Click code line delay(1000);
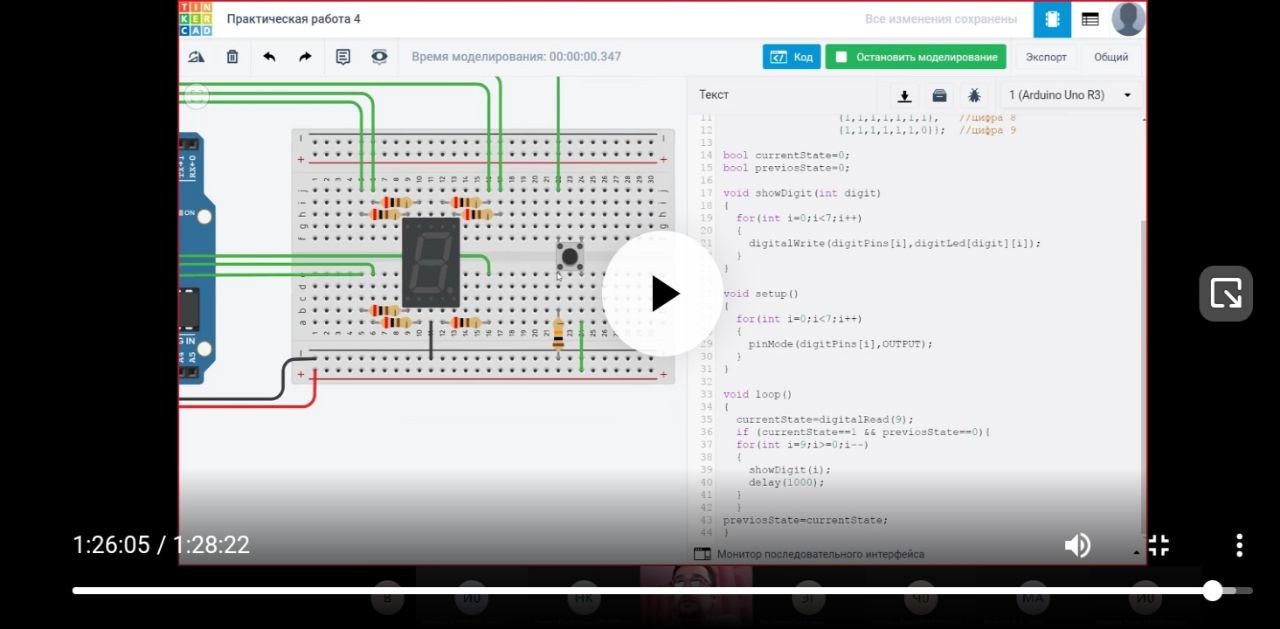 tap(787, 483)
